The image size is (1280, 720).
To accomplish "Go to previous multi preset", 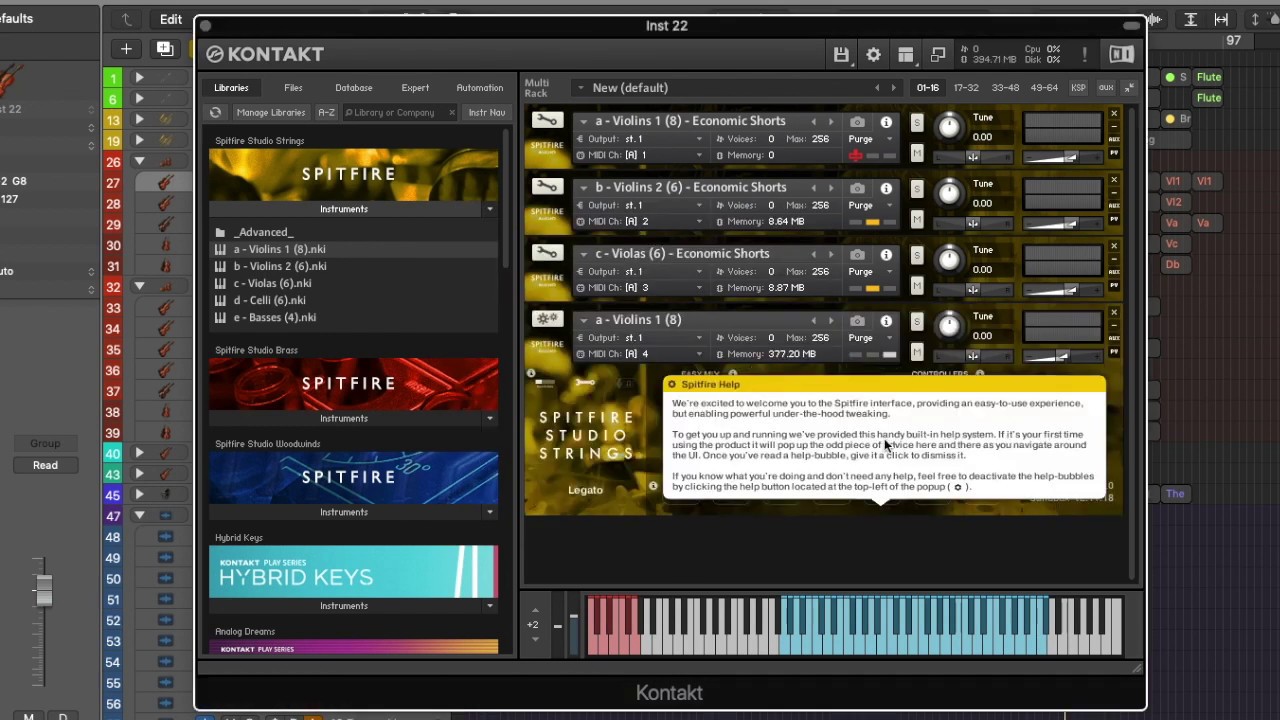I will (x=877, y=88).
